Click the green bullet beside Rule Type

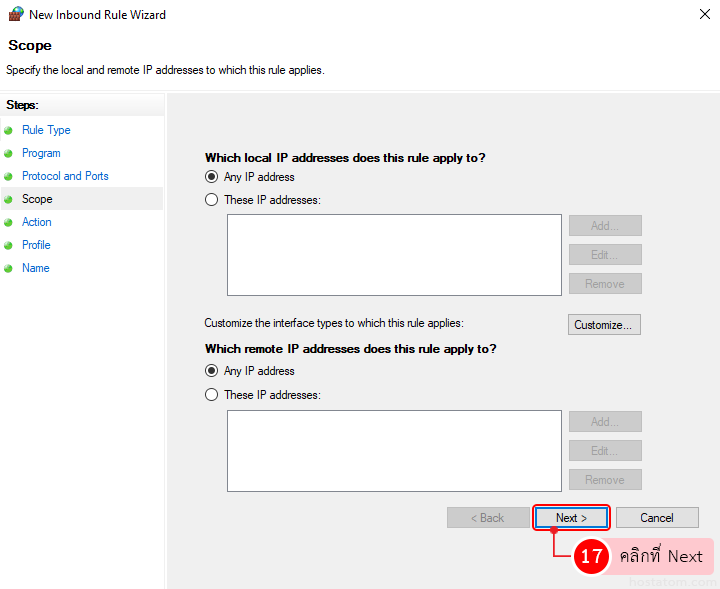(x=9, y=130)
